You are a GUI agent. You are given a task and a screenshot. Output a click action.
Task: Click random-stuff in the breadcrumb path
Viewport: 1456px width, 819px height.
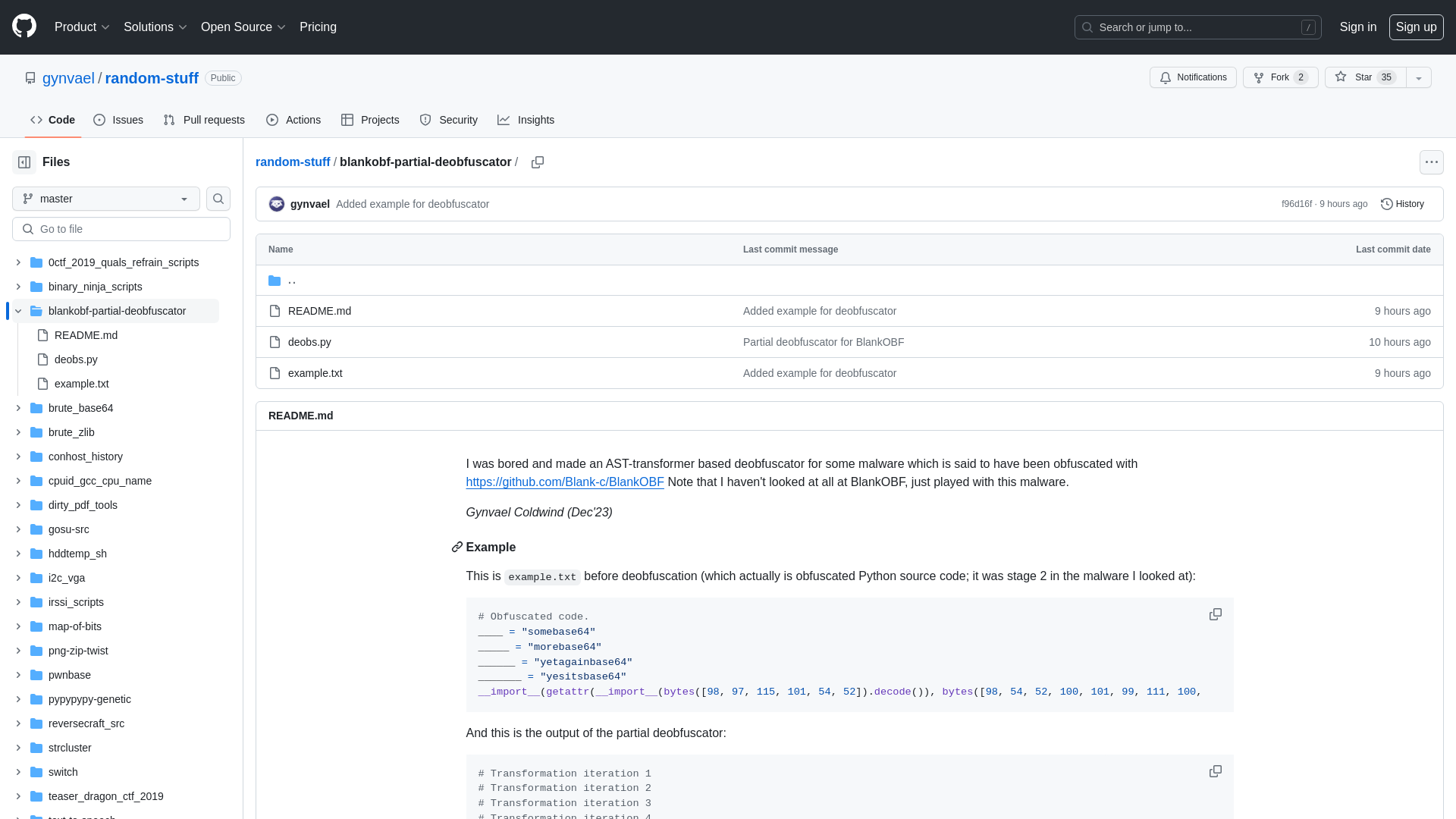pyautogui.click(x=293, y=162)
